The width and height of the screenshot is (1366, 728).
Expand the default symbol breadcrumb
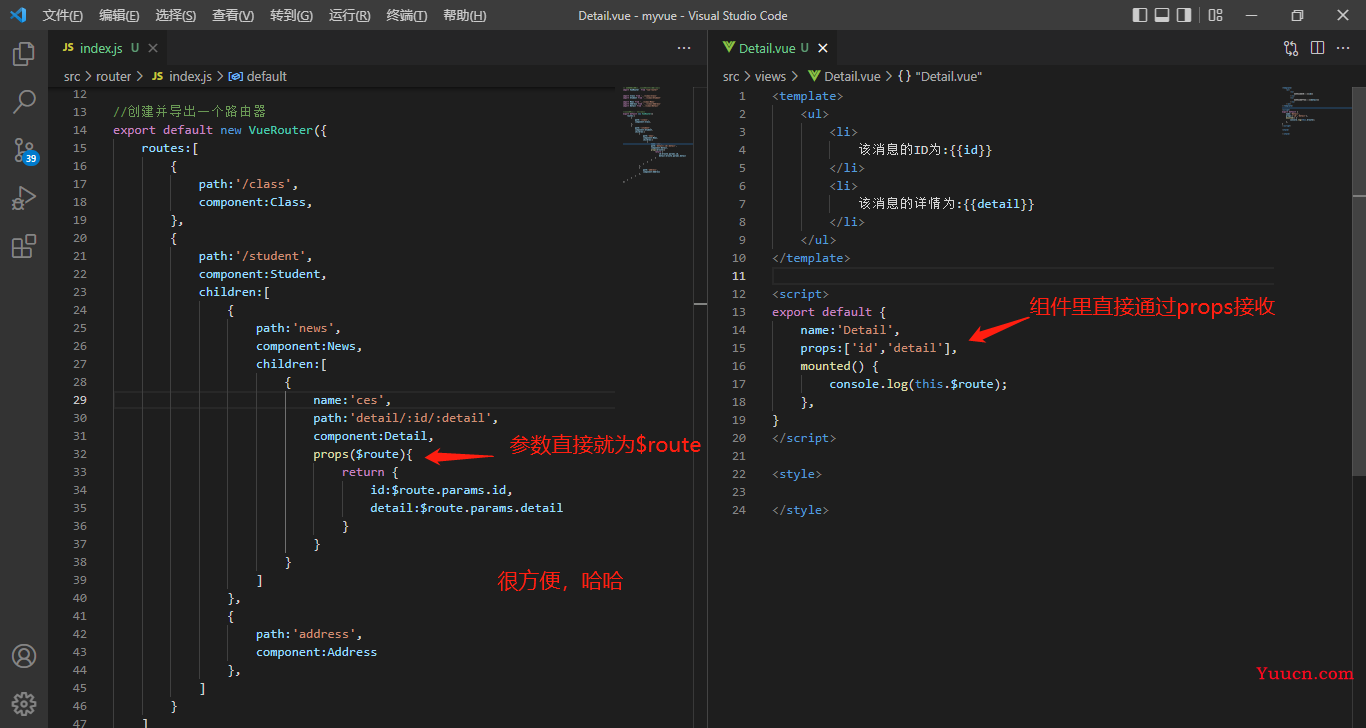258,76
